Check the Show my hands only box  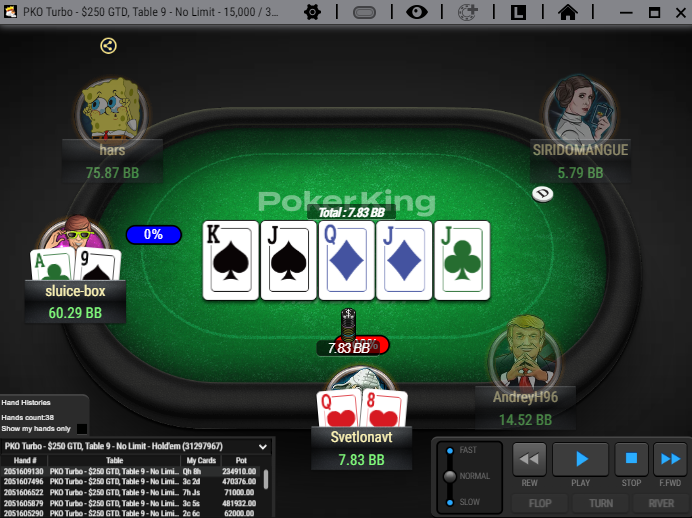point(82,429)
